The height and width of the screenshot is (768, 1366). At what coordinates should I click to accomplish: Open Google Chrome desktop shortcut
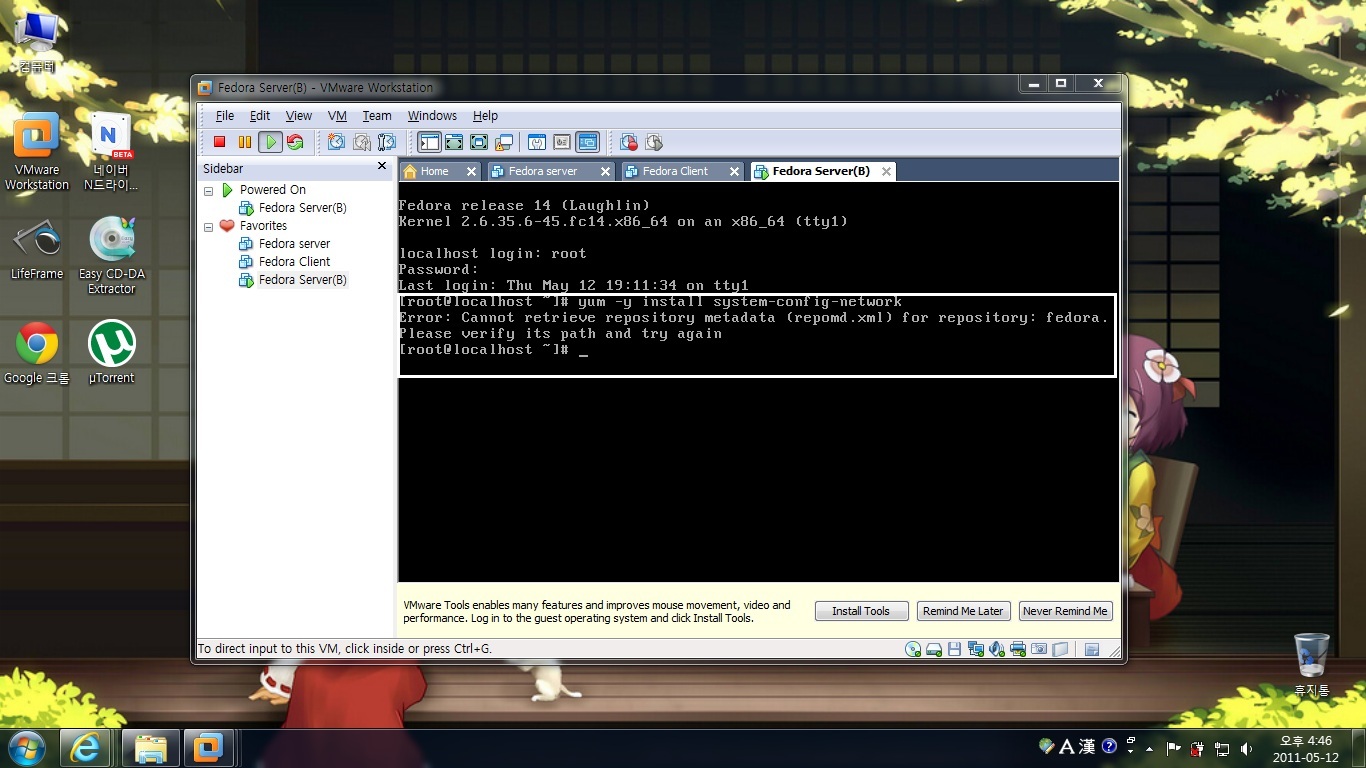pyautogui.click(x=37, y=352)
